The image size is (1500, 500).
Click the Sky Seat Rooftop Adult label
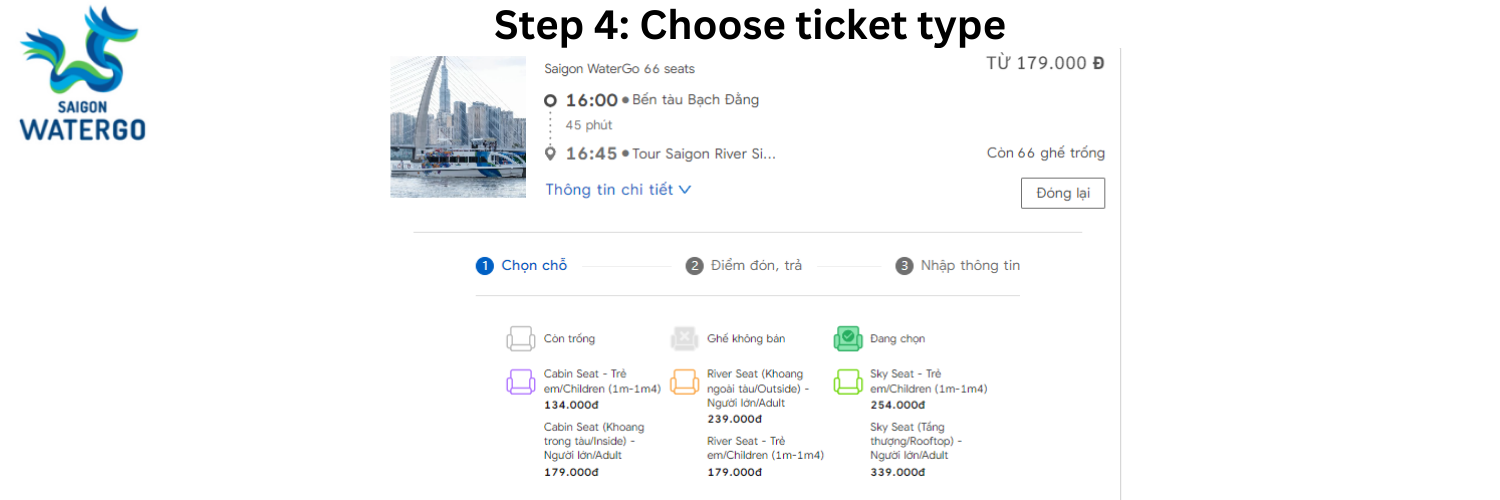[916, 441]
